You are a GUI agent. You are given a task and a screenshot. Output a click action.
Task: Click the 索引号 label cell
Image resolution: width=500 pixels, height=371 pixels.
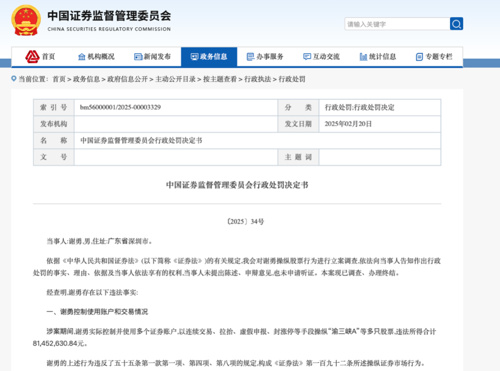(54, 107)
